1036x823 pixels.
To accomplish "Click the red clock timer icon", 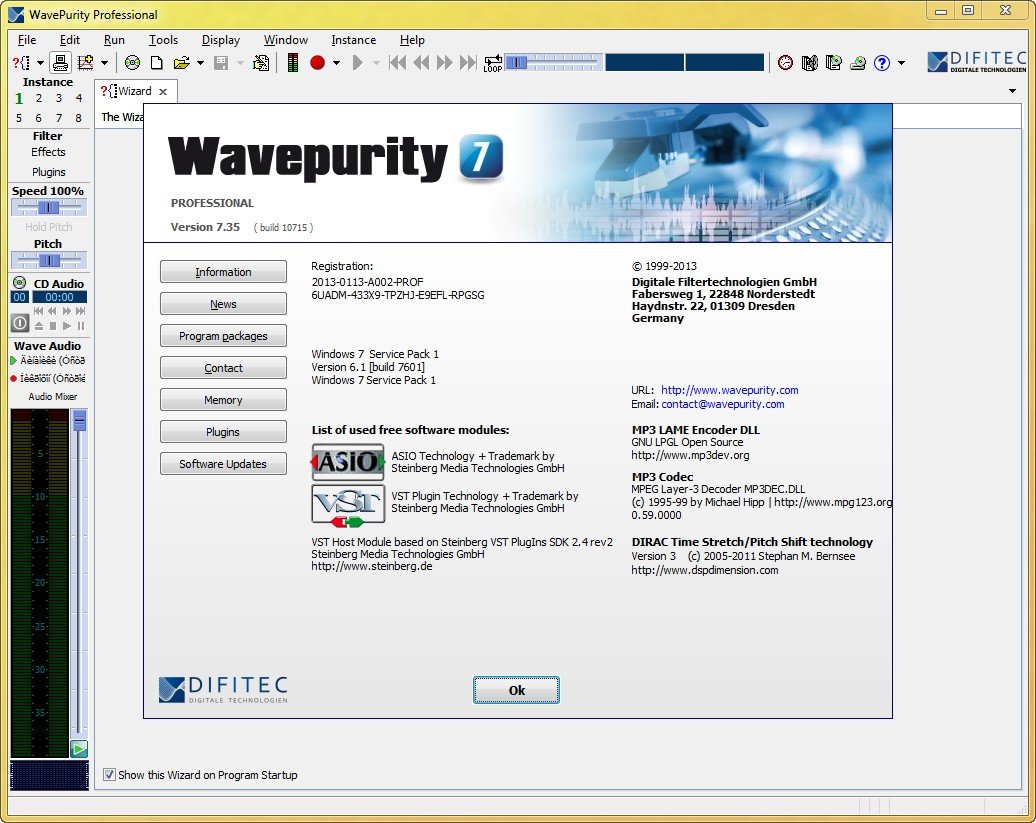I will click(x=786, y=63).
